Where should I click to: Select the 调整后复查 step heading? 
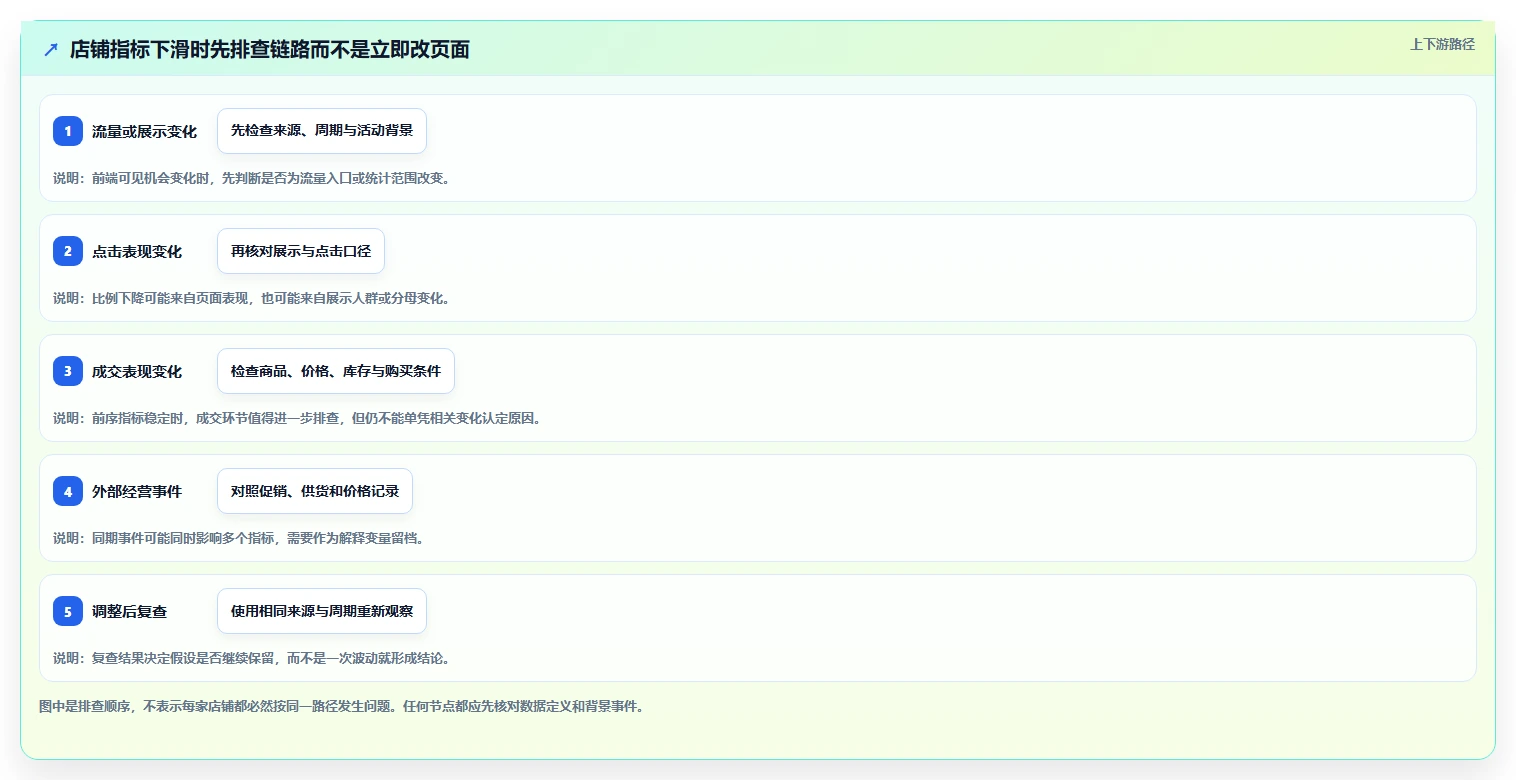point(129,612)
